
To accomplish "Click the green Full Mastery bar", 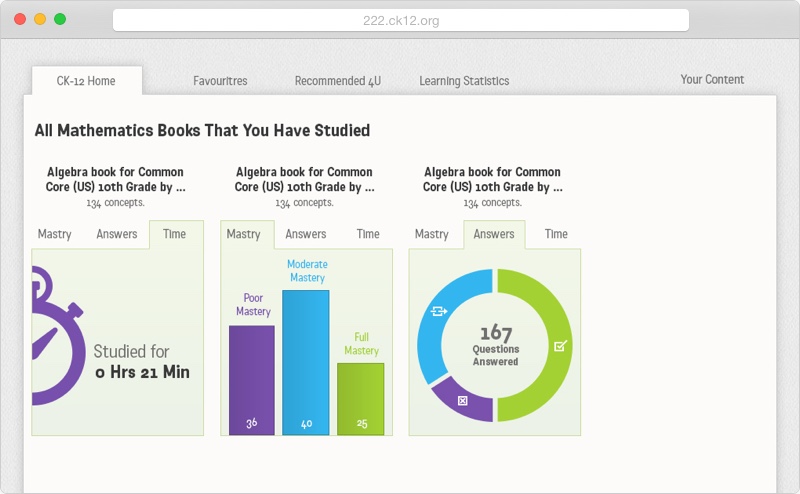I will point(361,399).
